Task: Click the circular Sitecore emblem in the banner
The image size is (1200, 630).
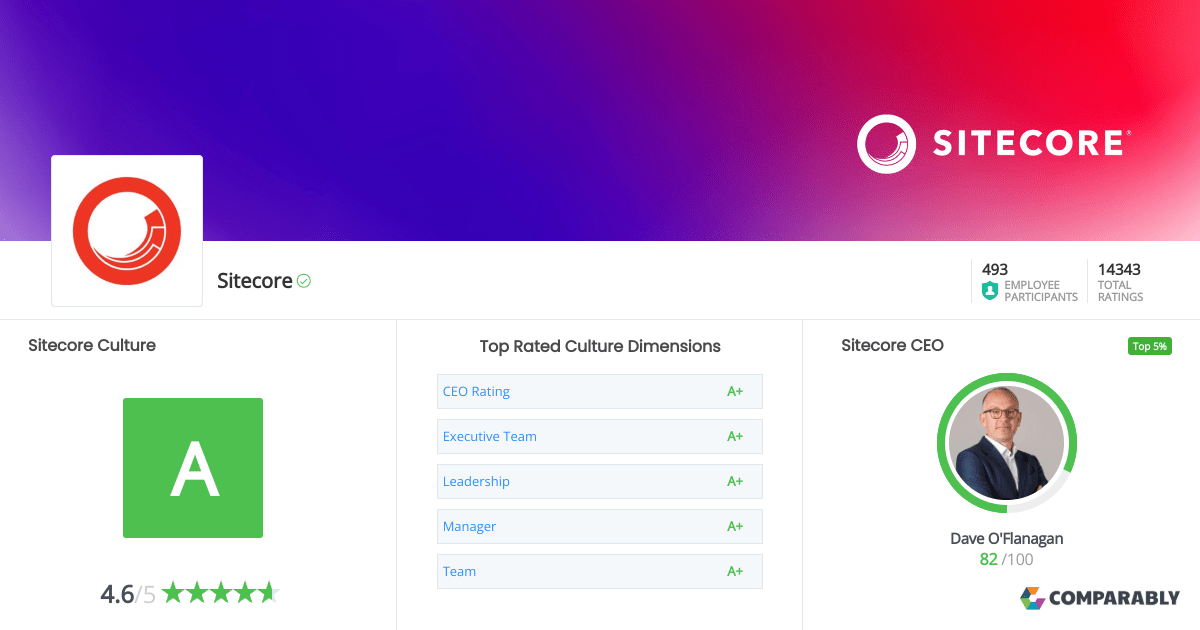Action: (x=886, y=143)
